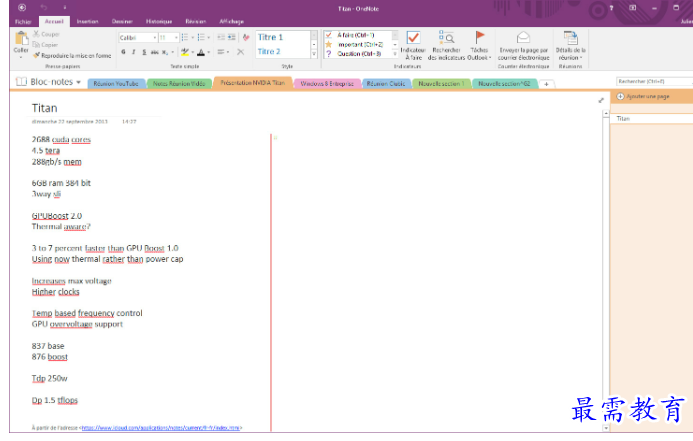Switch to the Historique ribbon tab
This screenshot has width=693, height=441.
point(159,21)
